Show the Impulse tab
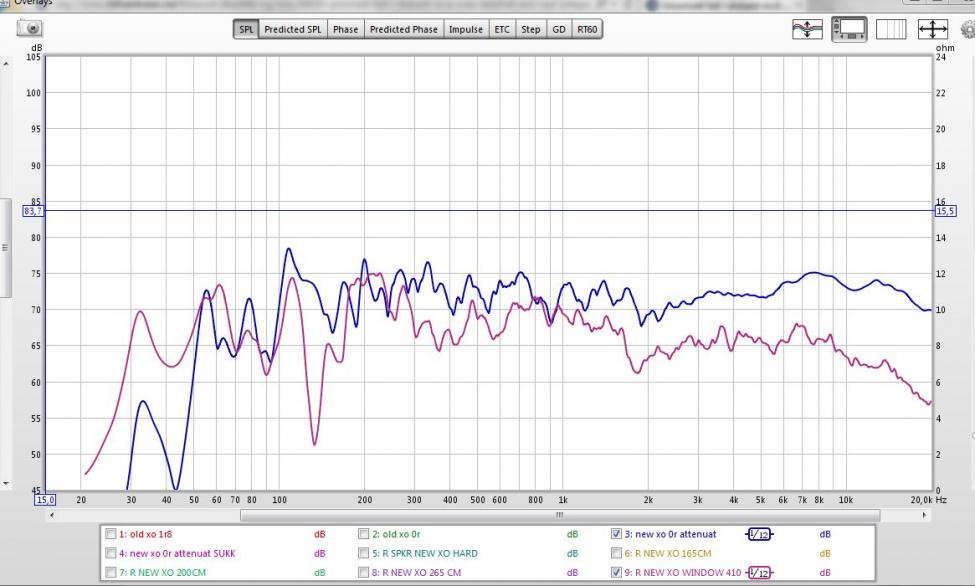The width and height of the screenshot is (975, 586). coord(466,29)
